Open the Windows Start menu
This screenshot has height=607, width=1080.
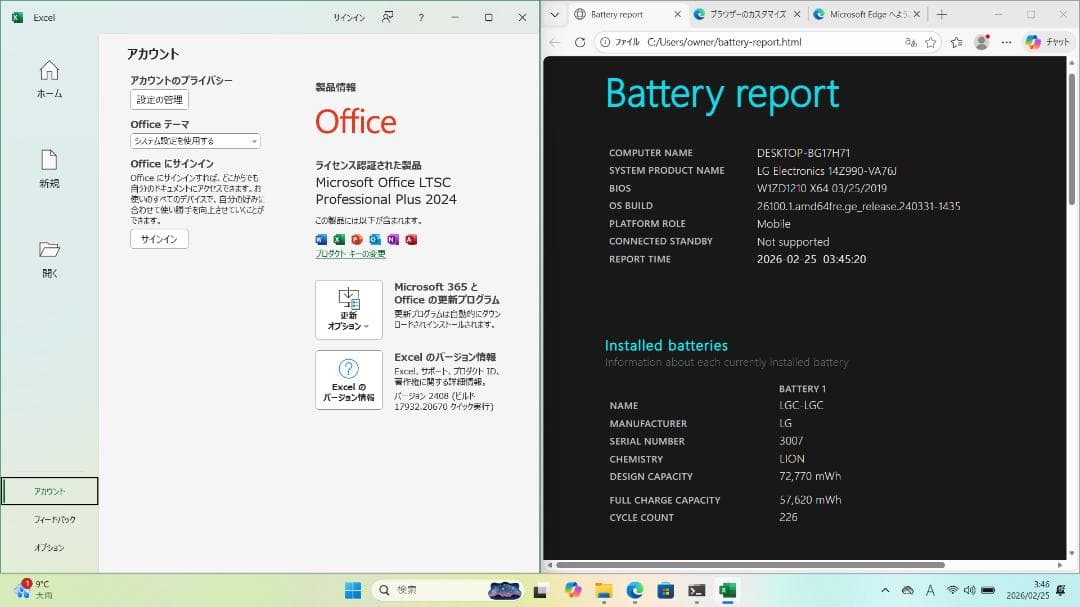coord(353,590)
